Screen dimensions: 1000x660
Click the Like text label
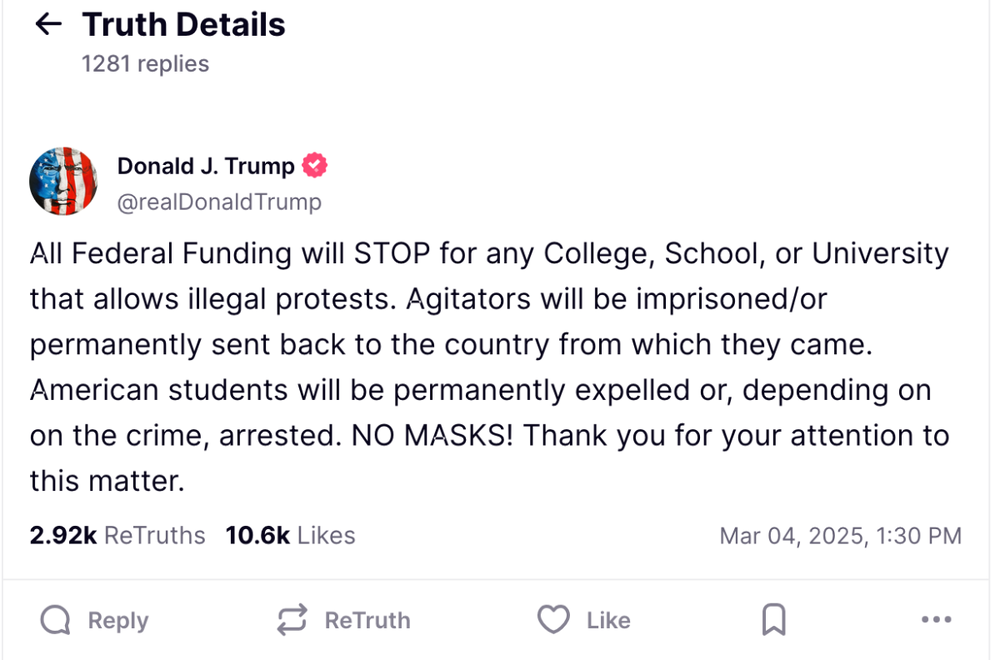click(608, 621)
